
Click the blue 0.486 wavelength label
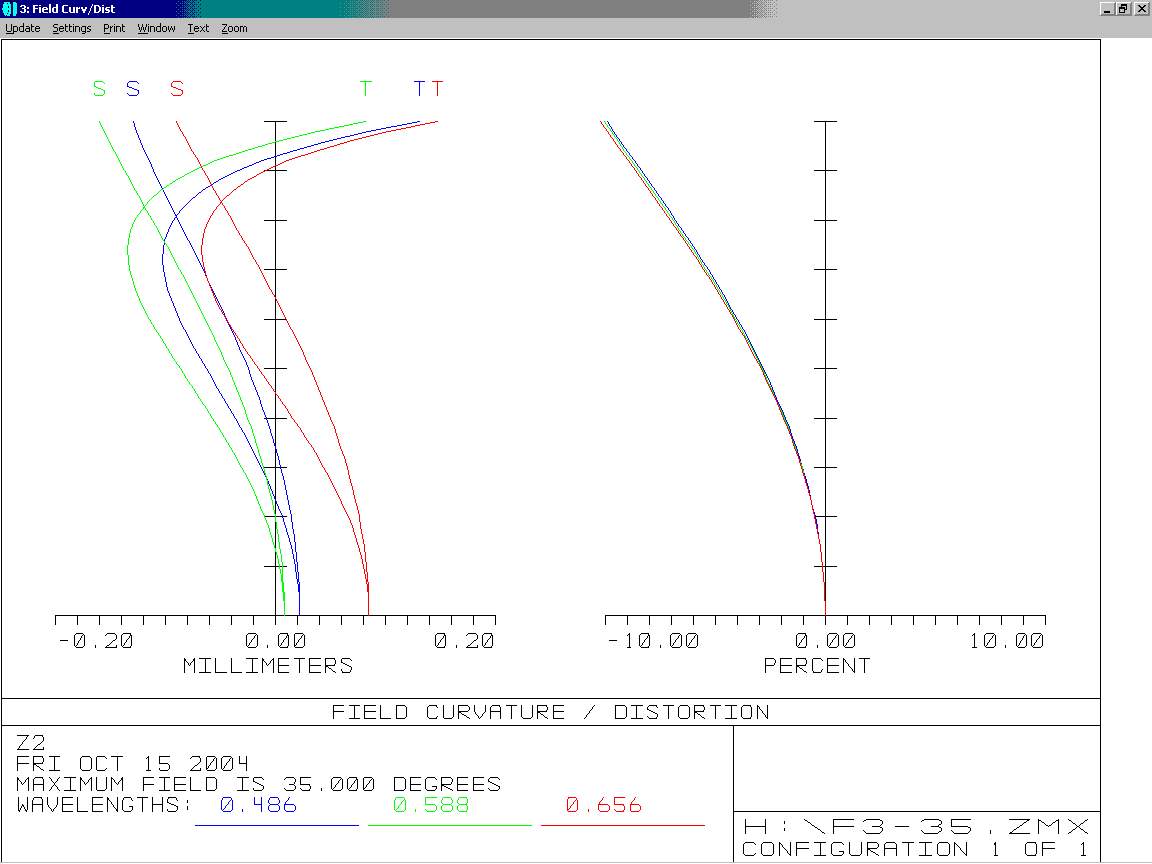pyautogui.click(x=259, y=805)
